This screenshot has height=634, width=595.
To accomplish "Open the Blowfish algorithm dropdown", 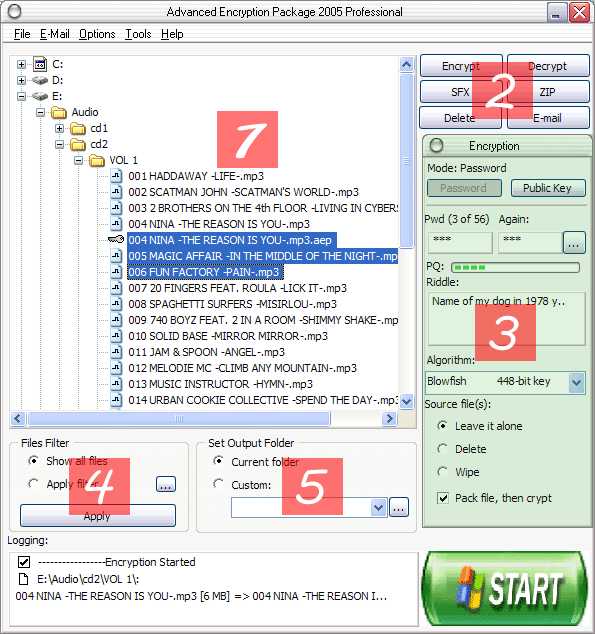I will point(576,383).
